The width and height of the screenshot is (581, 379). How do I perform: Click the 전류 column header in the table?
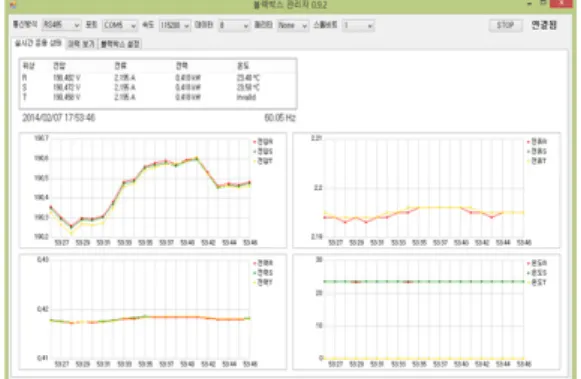(120, 66)
